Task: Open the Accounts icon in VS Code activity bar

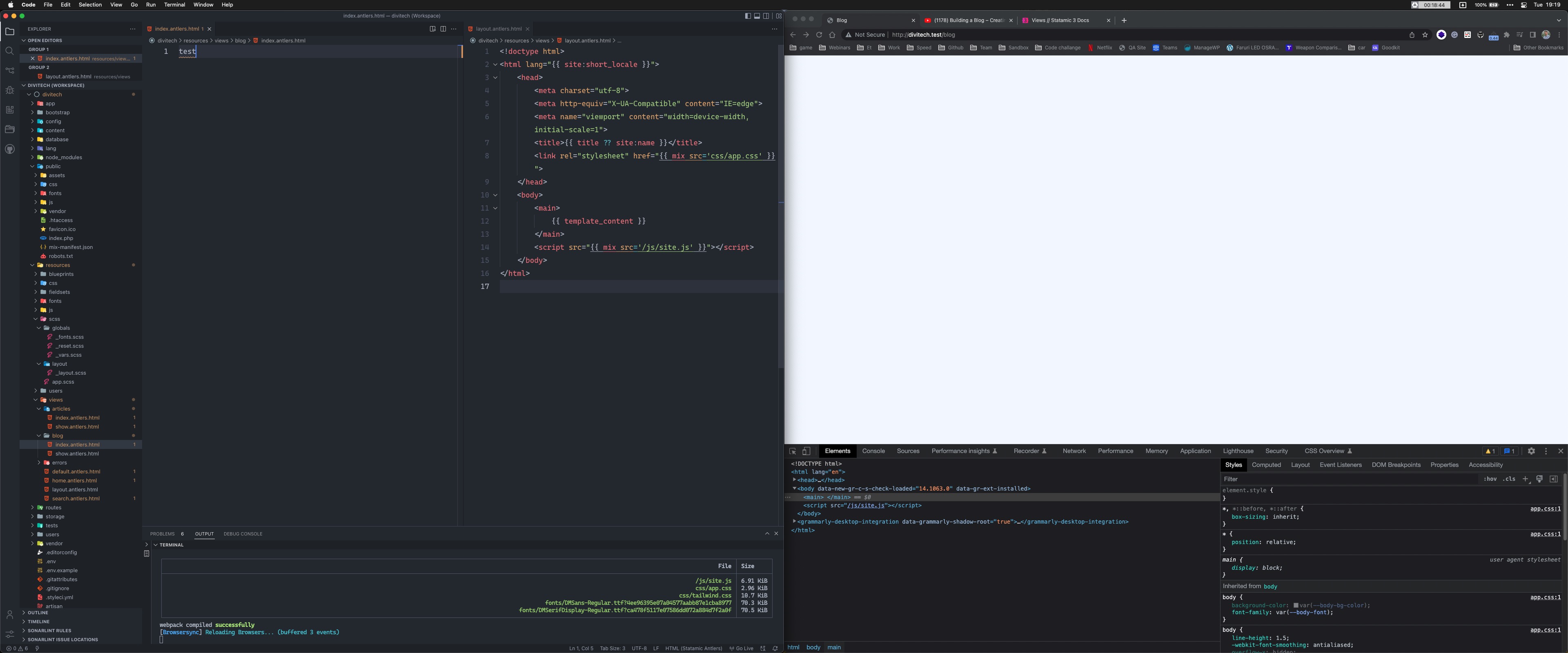Action: coord(10,615)
